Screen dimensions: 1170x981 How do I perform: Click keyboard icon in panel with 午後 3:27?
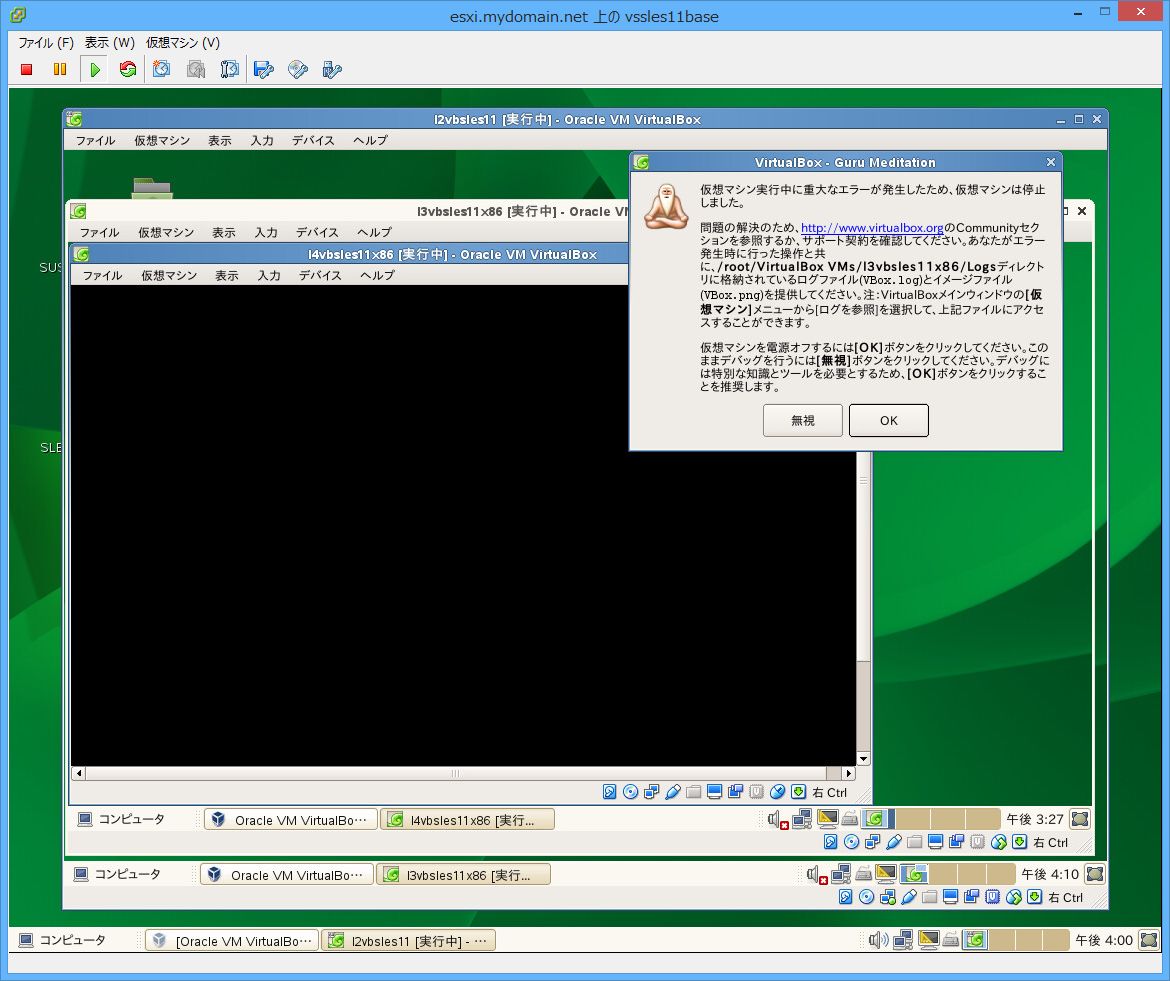849,820
